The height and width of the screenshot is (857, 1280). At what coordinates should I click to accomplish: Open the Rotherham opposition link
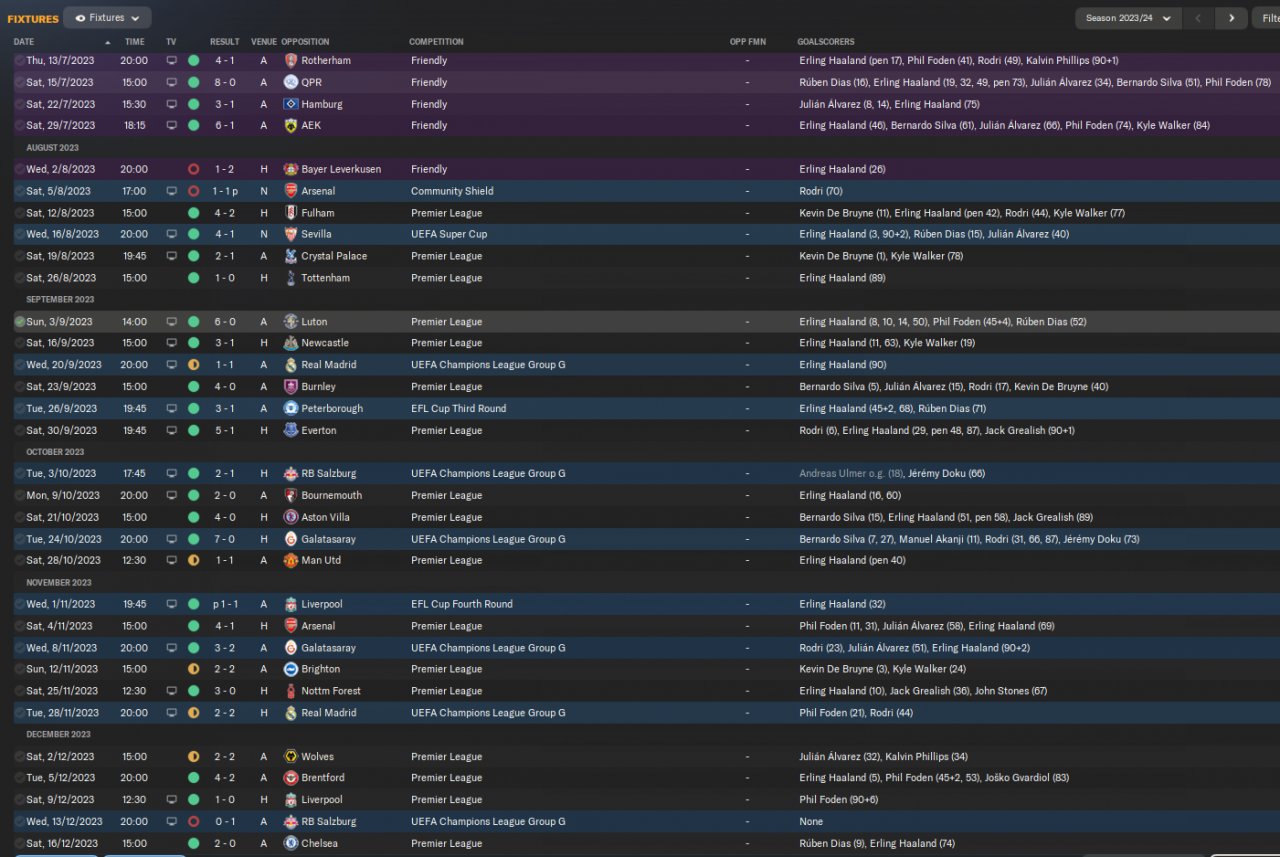point(326,61)
